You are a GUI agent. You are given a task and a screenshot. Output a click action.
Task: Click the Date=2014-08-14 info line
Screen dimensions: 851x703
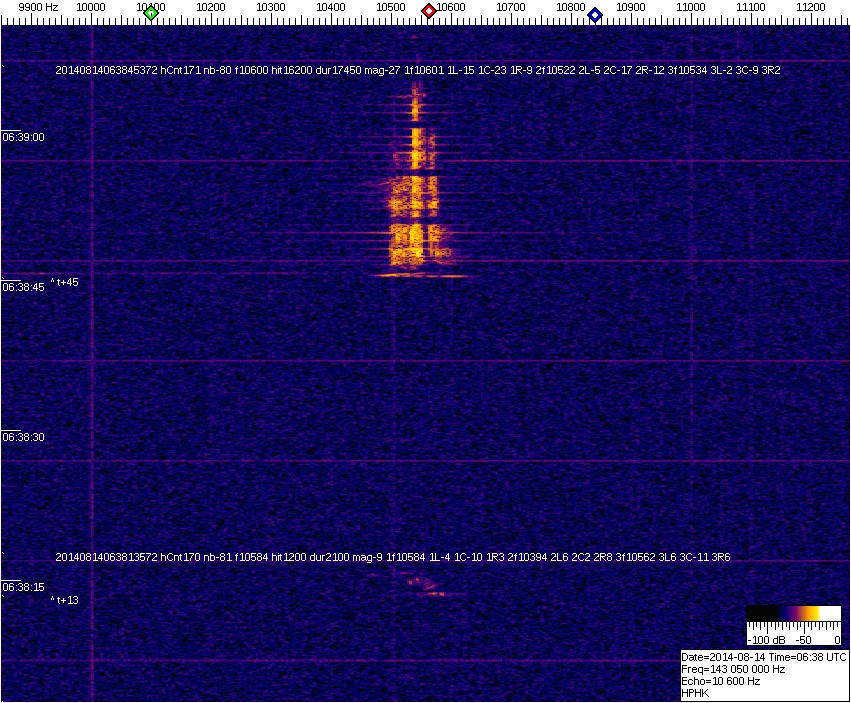(764, 657)
